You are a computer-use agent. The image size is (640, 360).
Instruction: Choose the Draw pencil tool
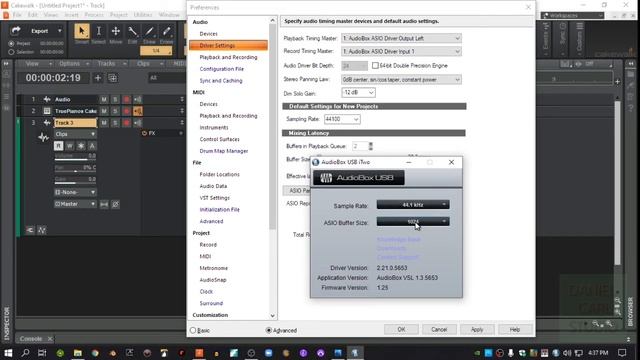(149, 31)
